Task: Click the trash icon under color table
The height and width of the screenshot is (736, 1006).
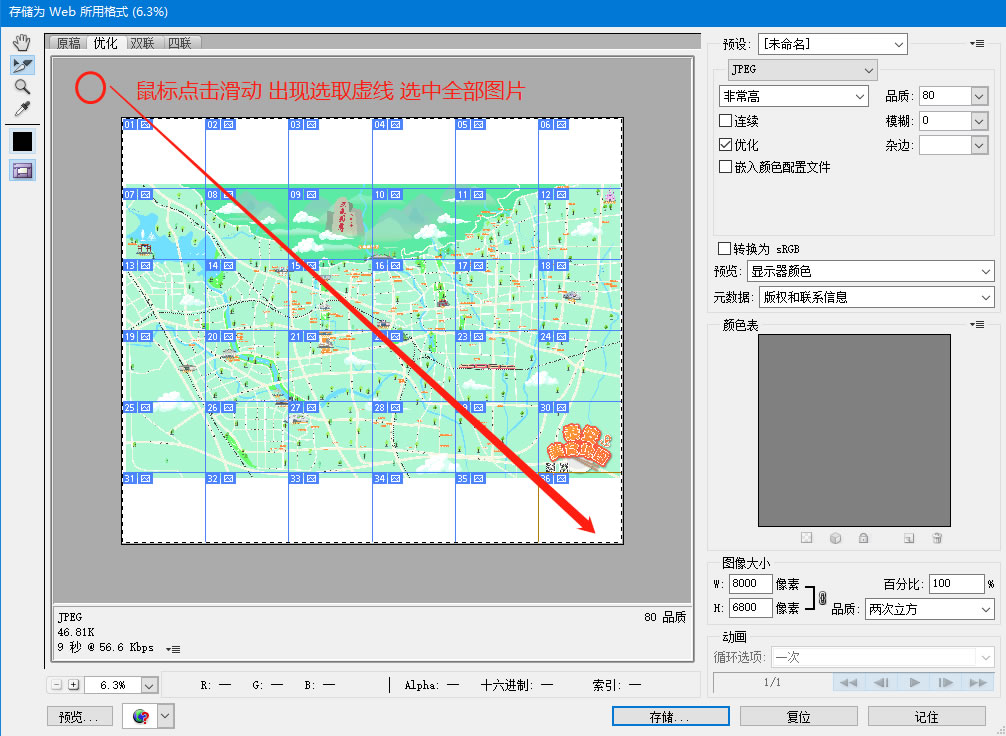Action: (x=937, y=538)
